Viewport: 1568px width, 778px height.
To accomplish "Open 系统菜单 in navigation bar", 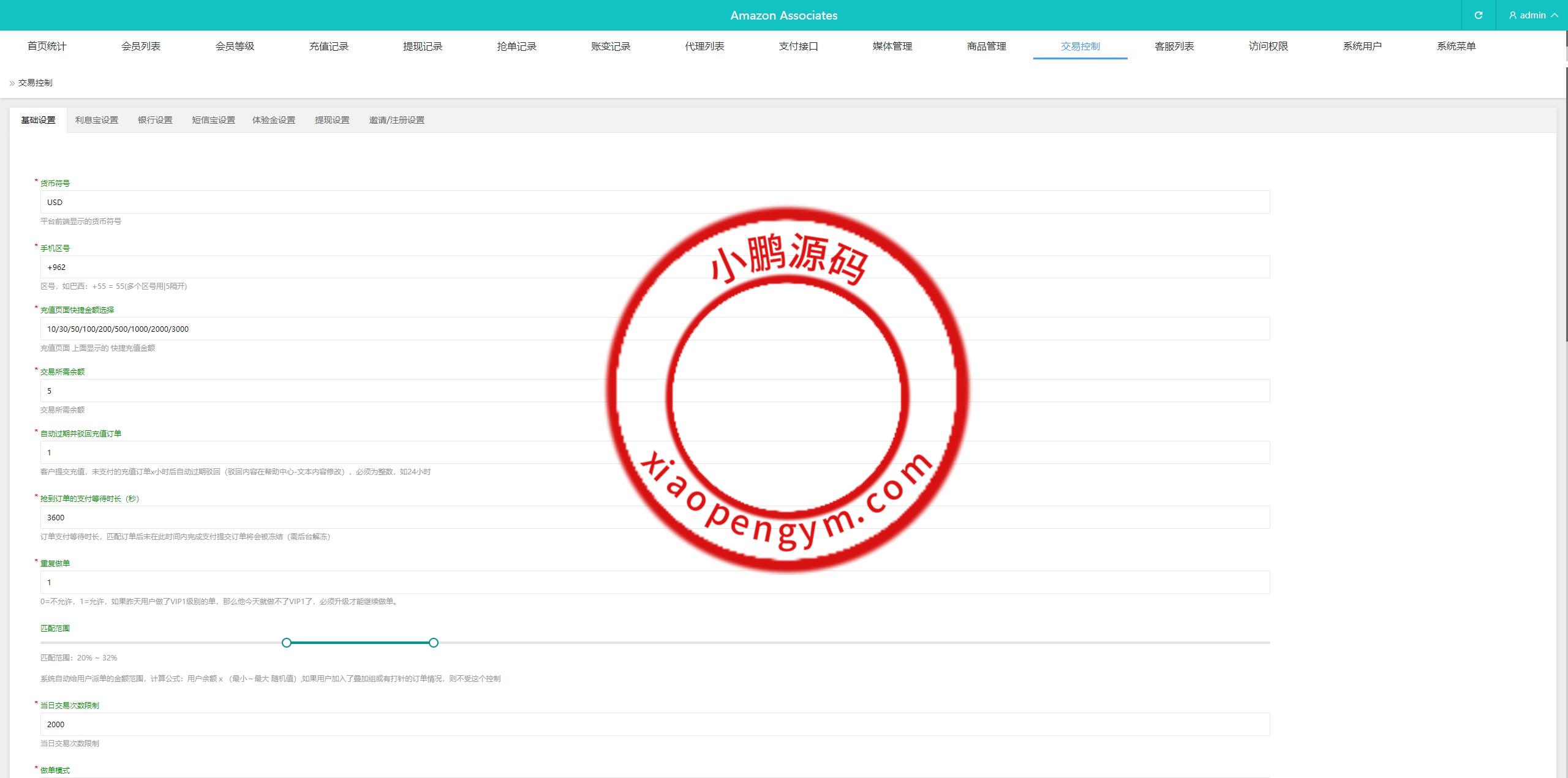I will pos(1456,47).
